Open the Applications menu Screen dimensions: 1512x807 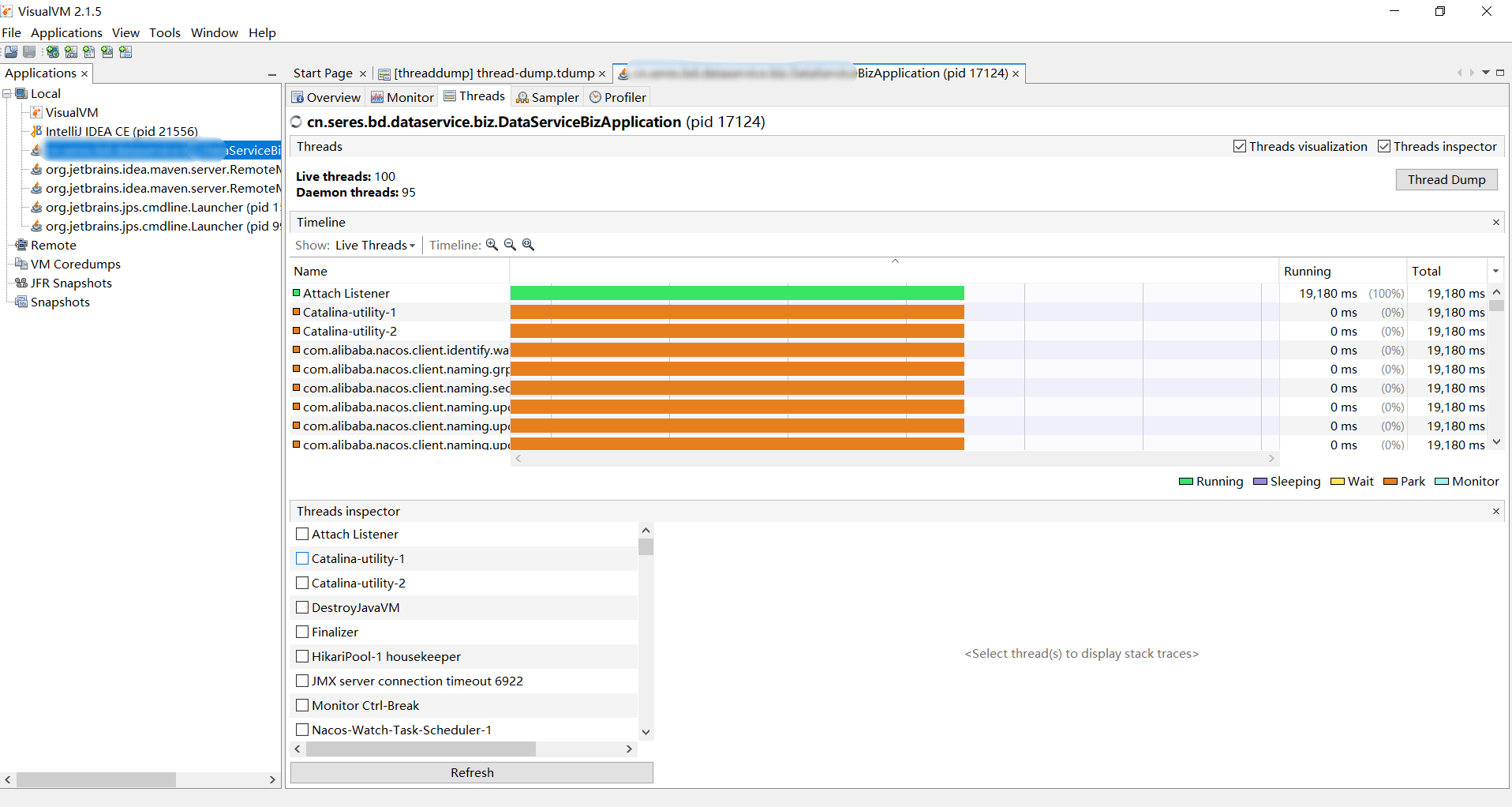click(x=66, y=32)
